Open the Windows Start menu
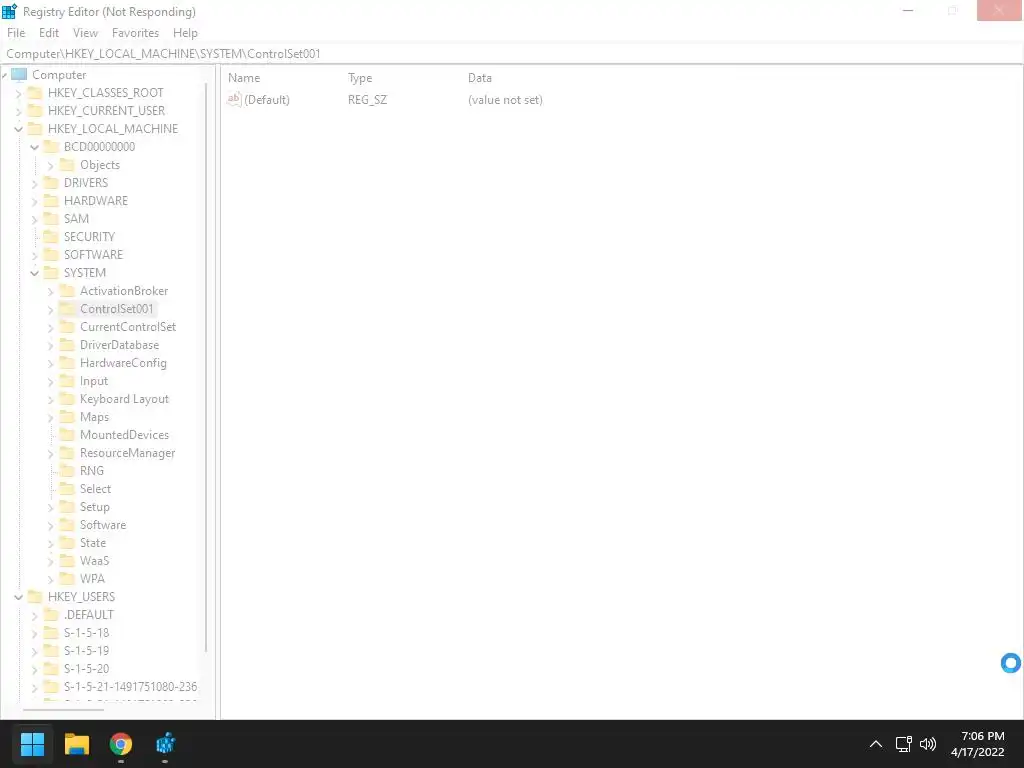1024x768 pixels. tap(32, 744)
